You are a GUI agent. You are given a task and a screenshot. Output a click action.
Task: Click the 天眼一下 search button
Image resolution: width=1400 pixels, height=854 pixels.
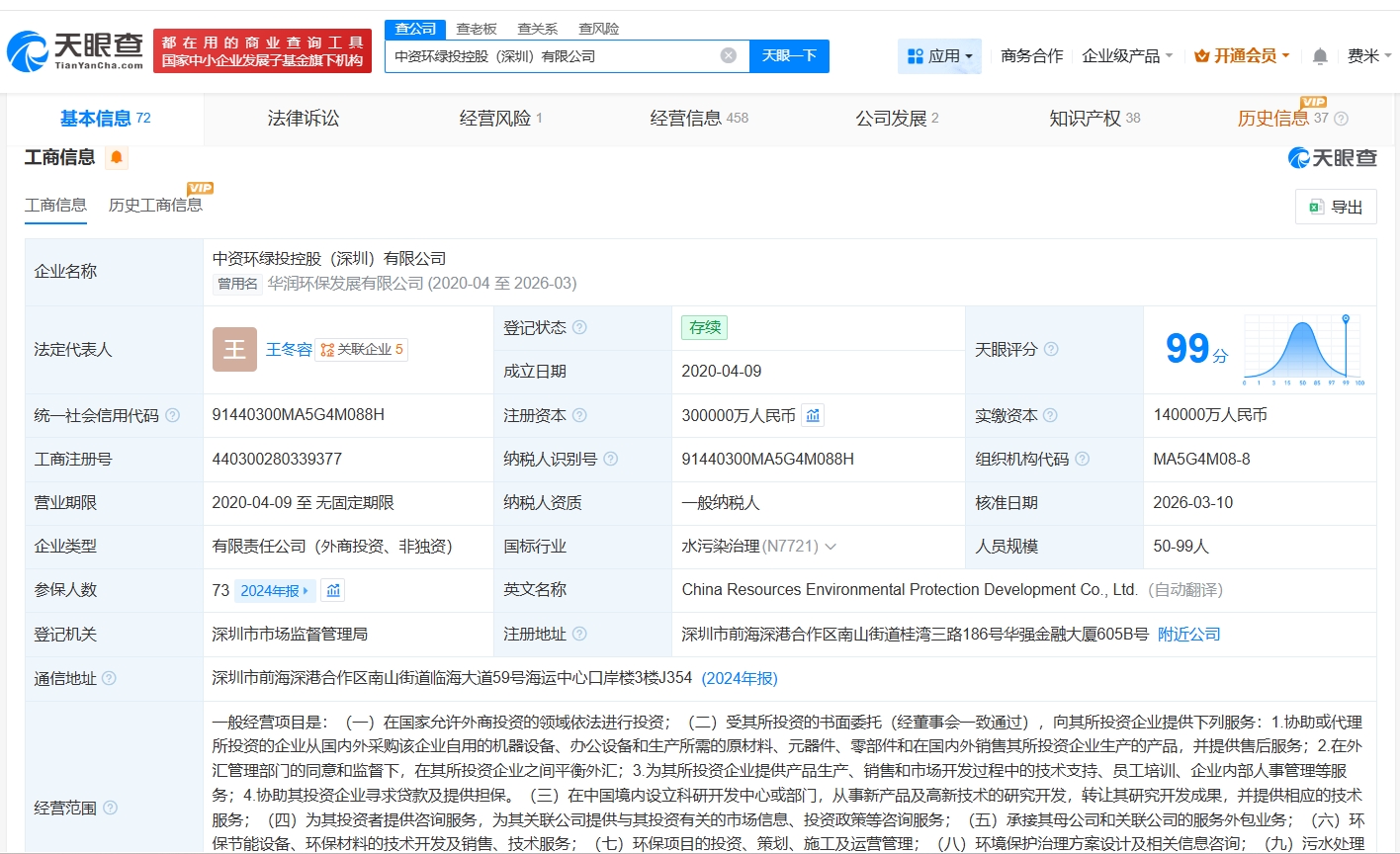click(x=789, y=55)
